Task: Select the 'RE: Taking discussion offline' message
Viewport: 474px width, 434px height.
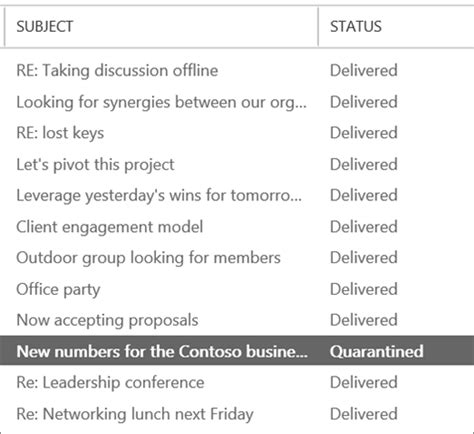Action: click(x=237, y=71)
